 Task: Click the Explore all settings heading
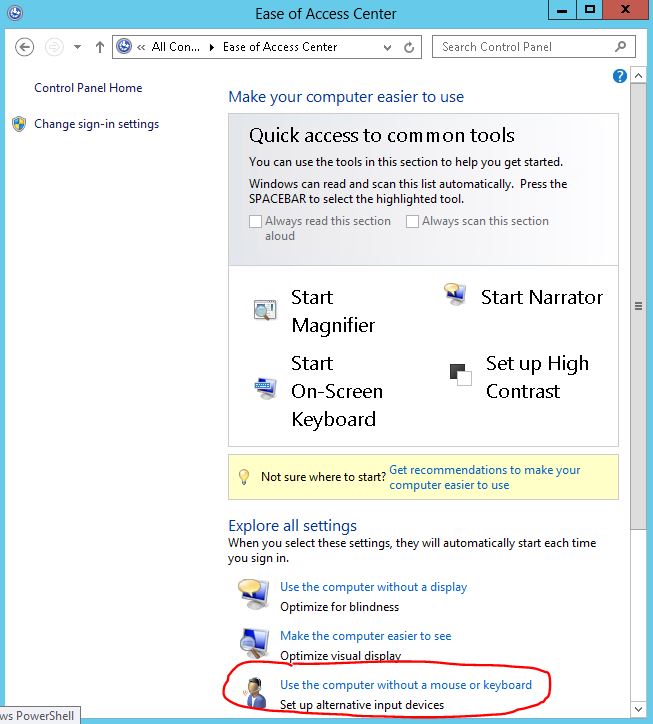pyautogui.click(x=292, y=526)
